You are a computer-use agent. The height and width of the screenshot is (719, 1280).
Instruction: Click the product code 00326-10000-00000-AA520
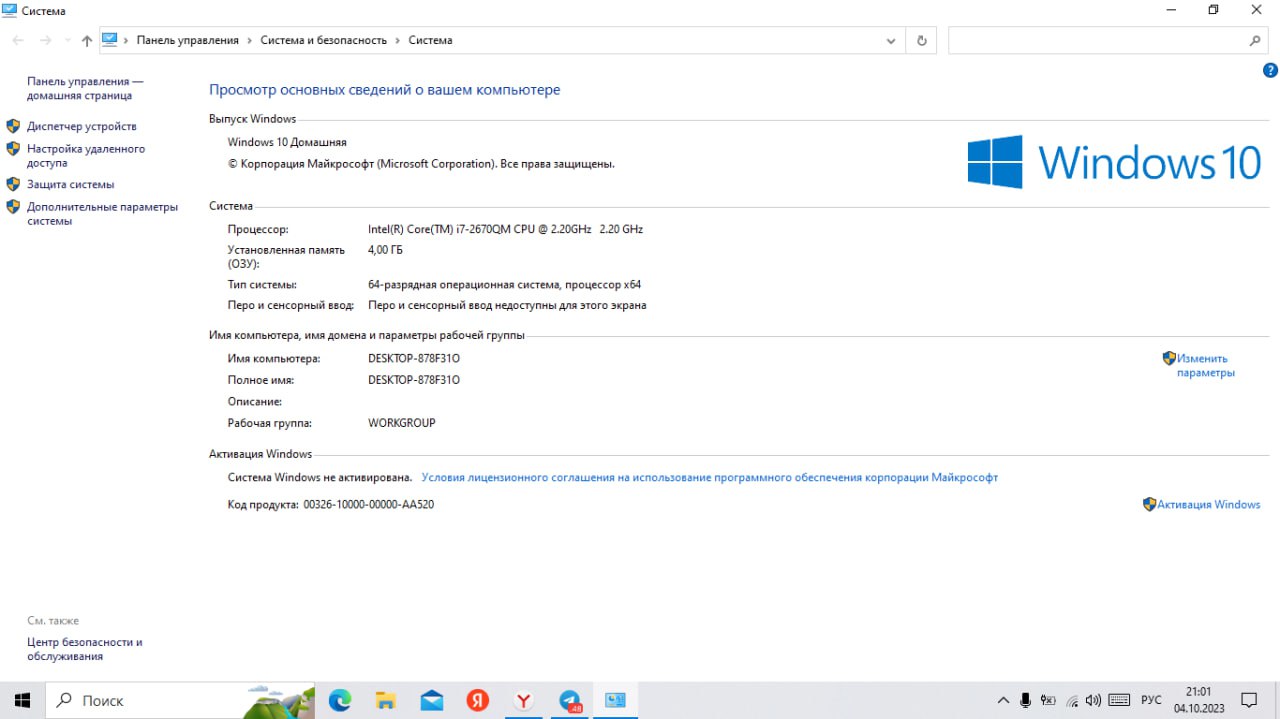coord(368,504)
